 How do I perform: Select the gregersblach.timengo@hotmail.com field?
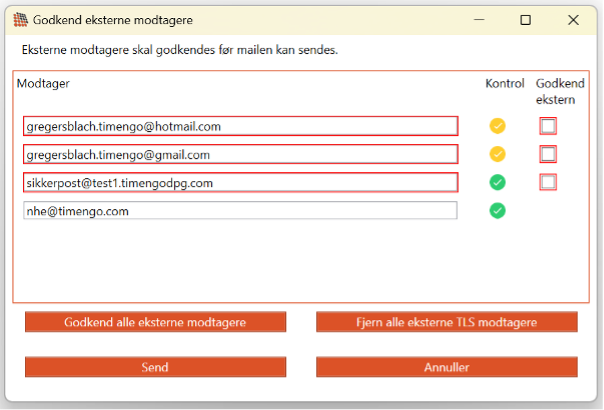click(x=240, y=126)
